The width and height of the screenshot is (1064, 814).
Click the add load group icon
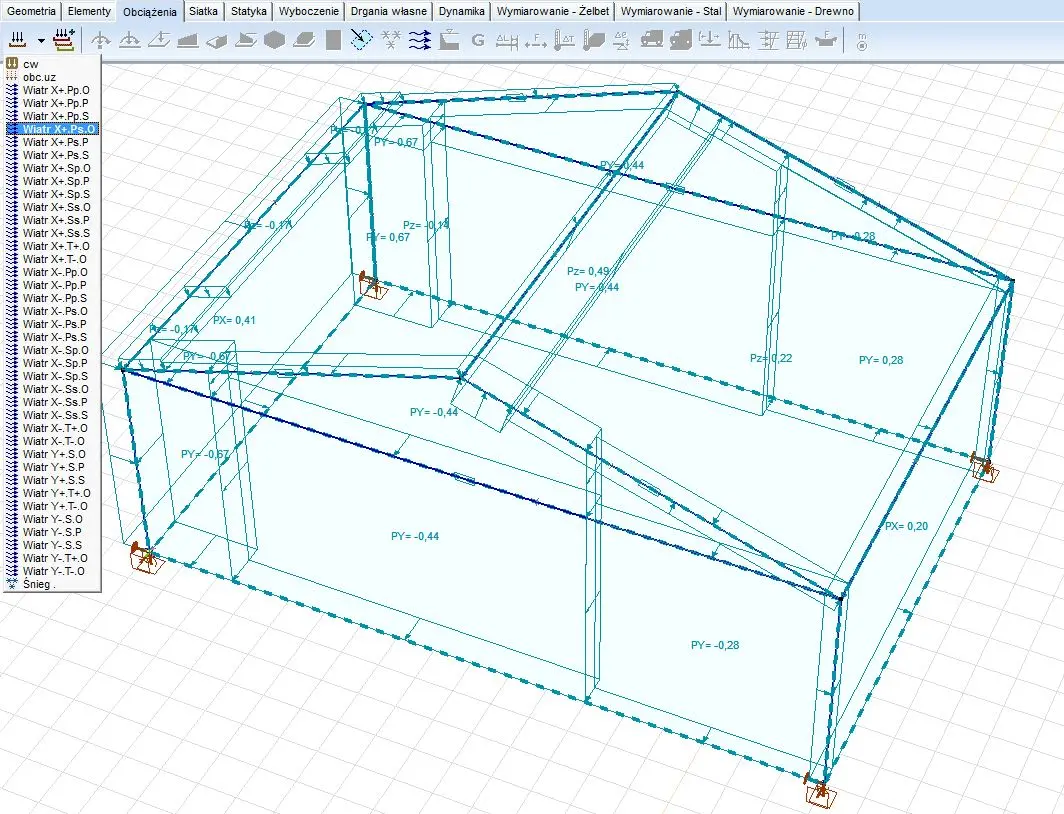[x=64, y=40]
